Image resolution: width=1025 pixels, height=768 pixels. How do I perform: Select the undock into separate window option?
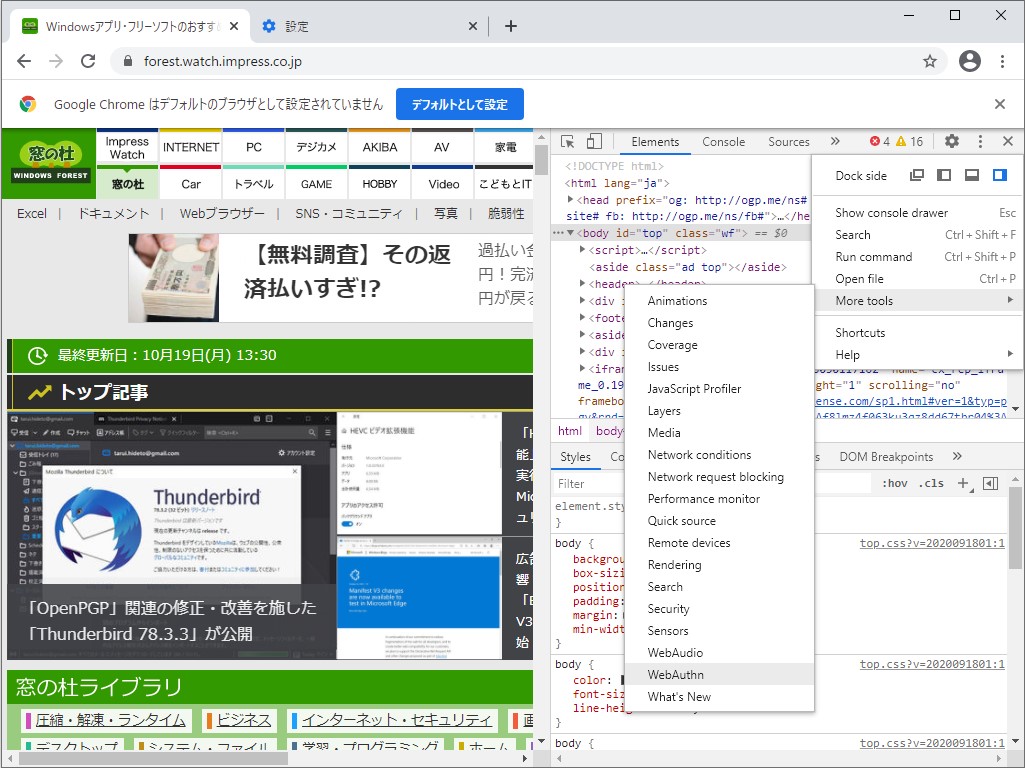click(x=916, y=175)
